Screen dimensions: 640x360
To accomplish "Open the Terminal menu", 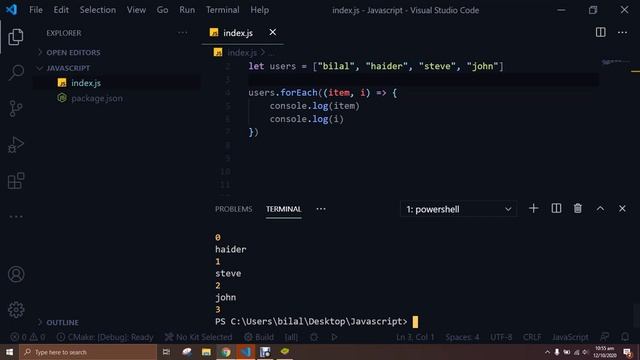I will [x=222, y=10].
